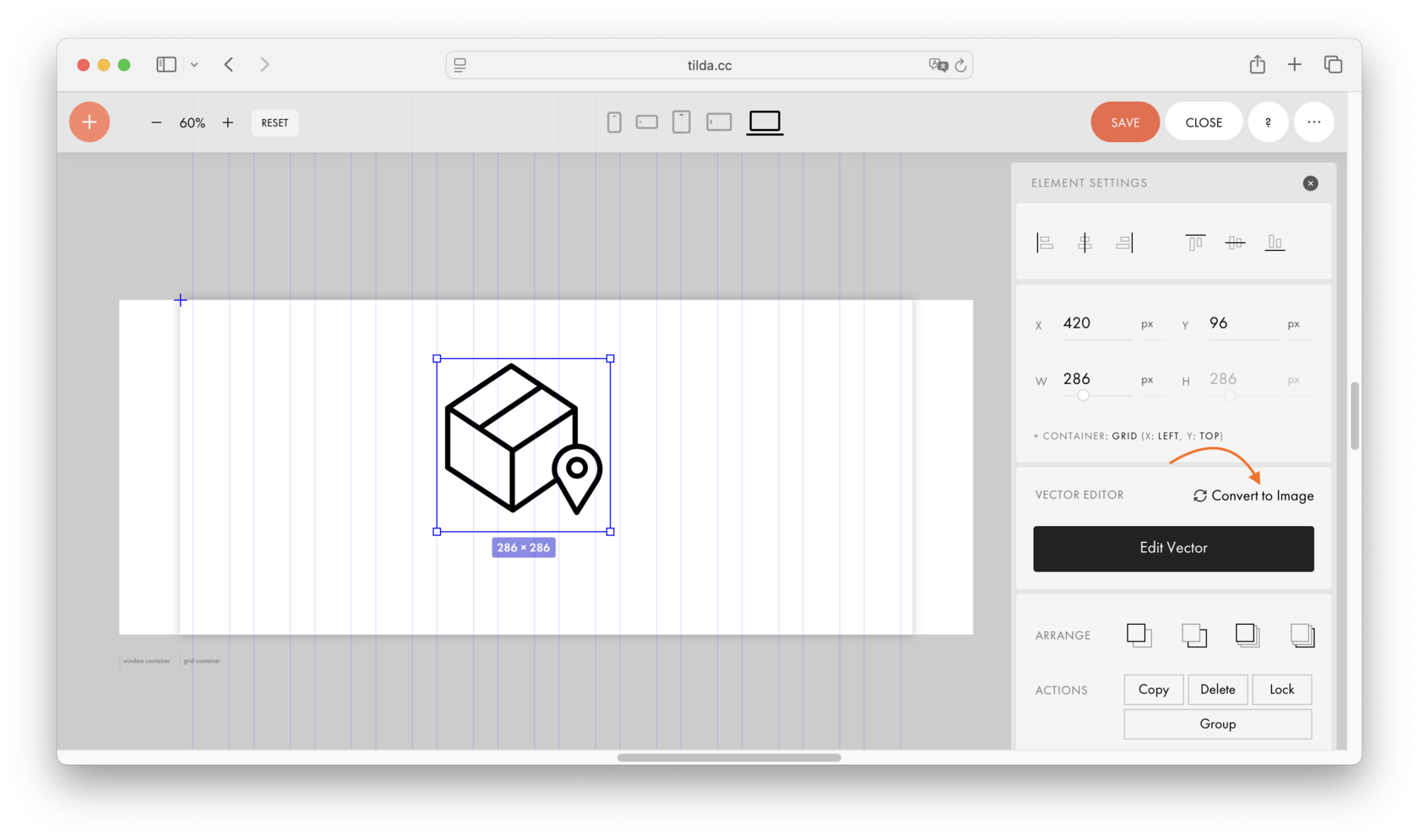Select mobile portrait preview mode

tap(613, 122)
